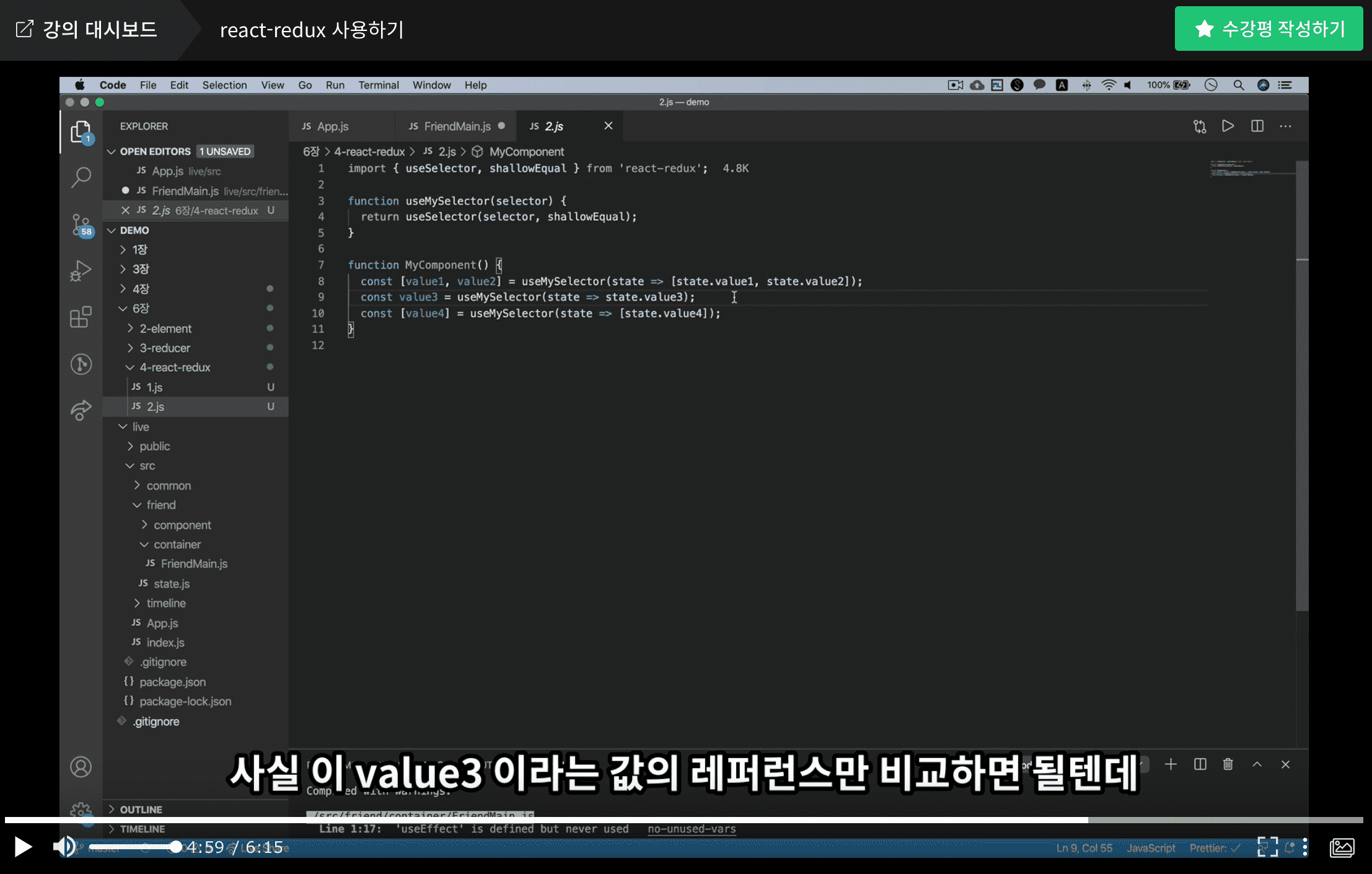This screenshot has height=874, width=1372.
Task: Open the Selection menu
Action: (224, 85)
